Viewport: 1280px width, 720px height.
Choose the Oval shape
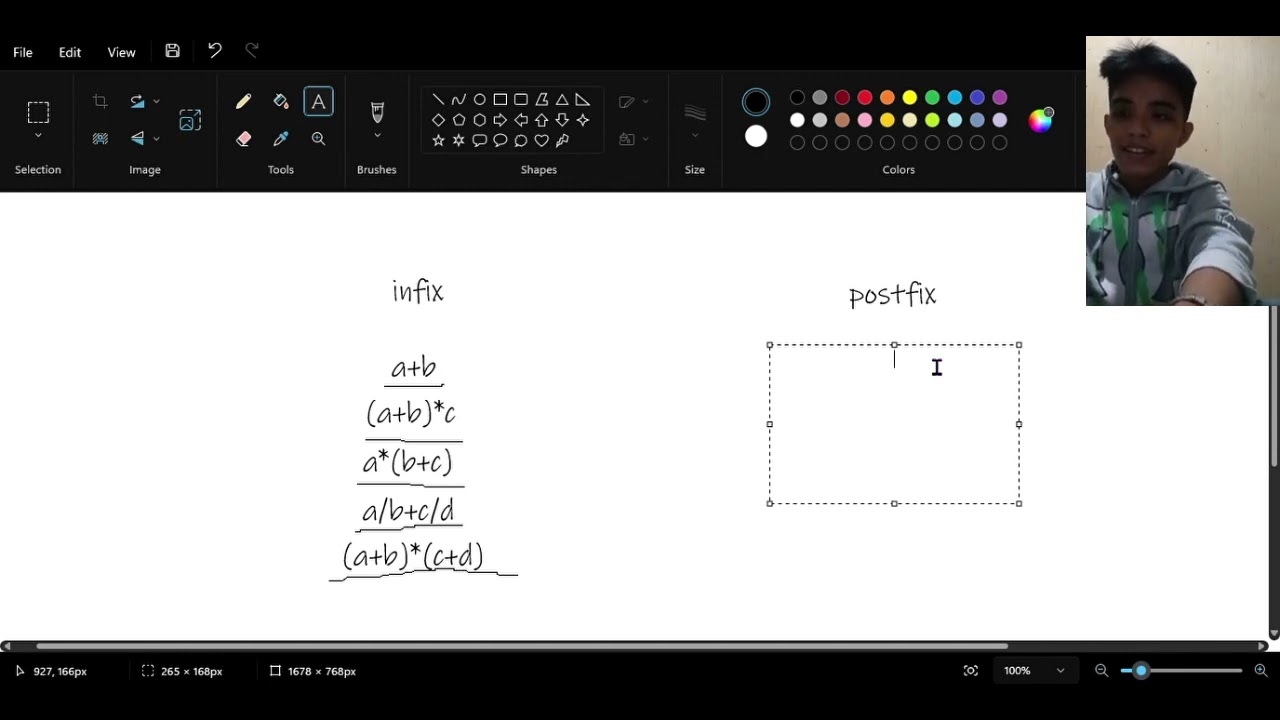click(480, 99)
